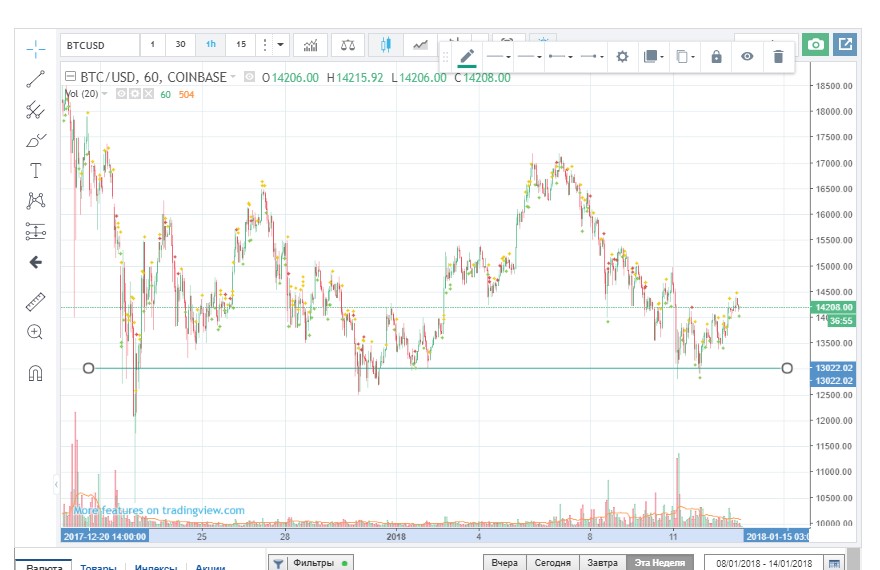This screenshot has width=880, height=570.
Task: Select the Сегодня period tab
Action: 552,563
